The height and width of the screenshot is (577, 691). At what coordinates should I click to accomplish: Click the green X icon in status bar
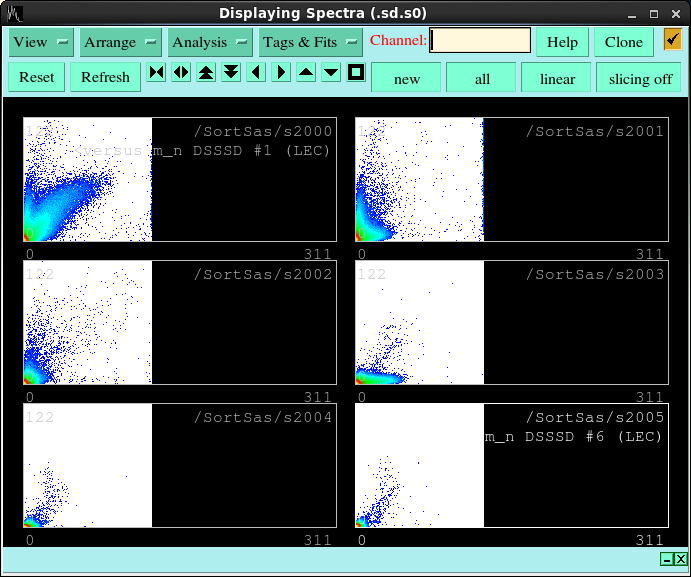point(680,559)
